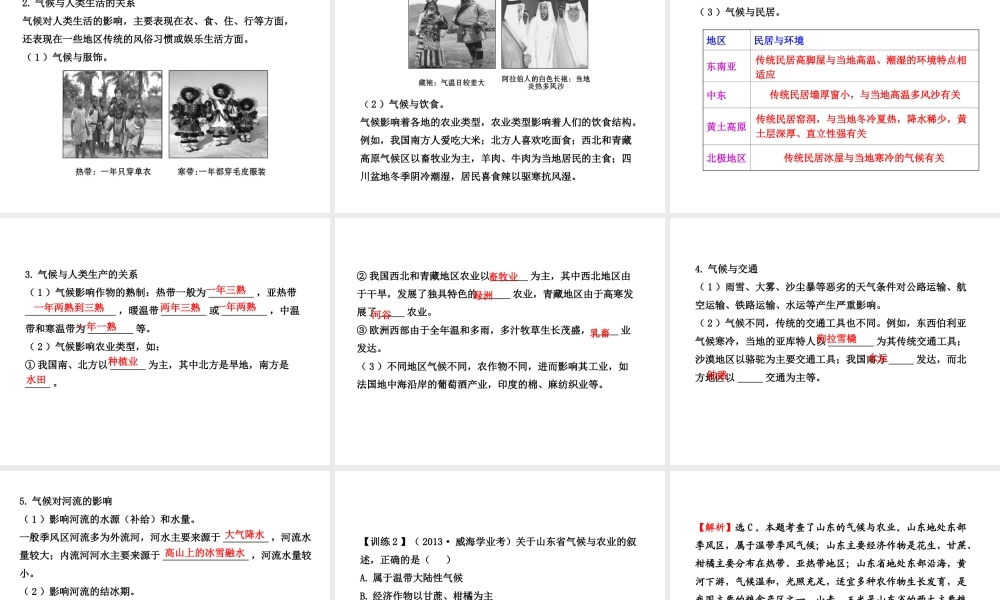Select the fur-clothing photo captioned 寒带
This screenshot has height=600, width=1000.
click(x=218, y=114)
